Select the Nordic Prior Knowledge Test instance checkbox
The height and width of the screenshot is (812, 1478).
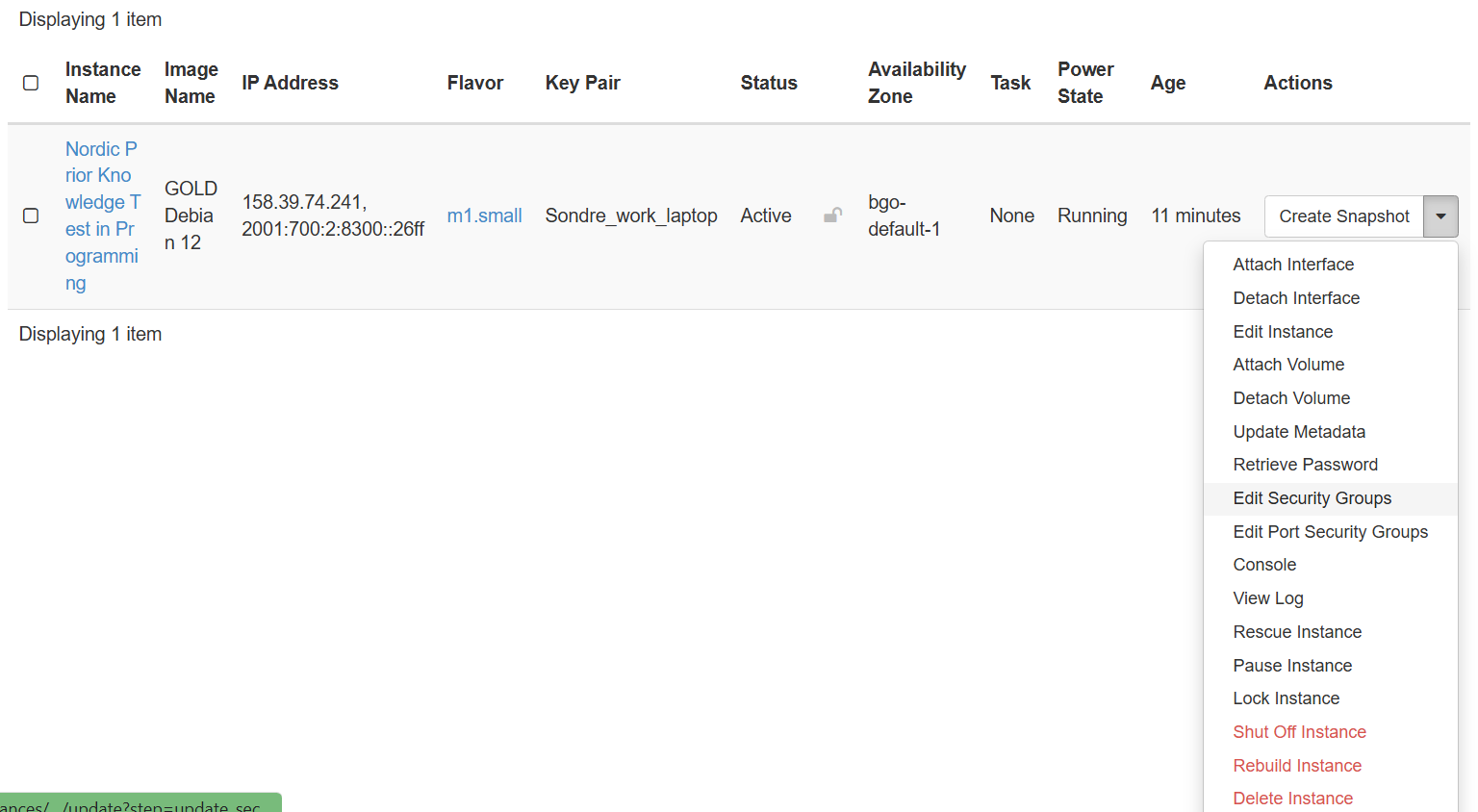(31, 216)
